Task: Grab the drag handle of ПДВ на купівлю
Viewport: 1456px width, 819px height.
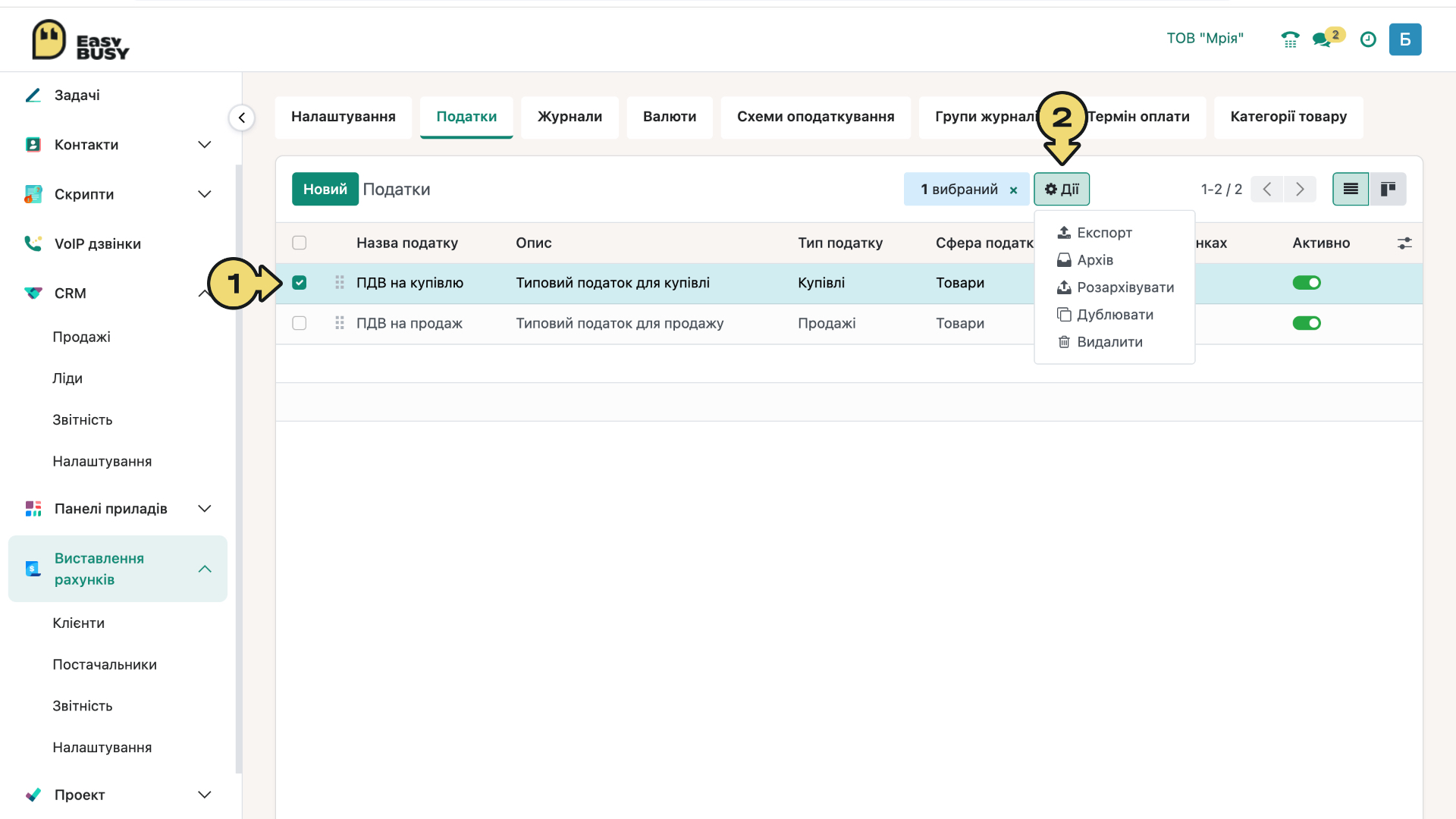Action: tap(339, 282)
